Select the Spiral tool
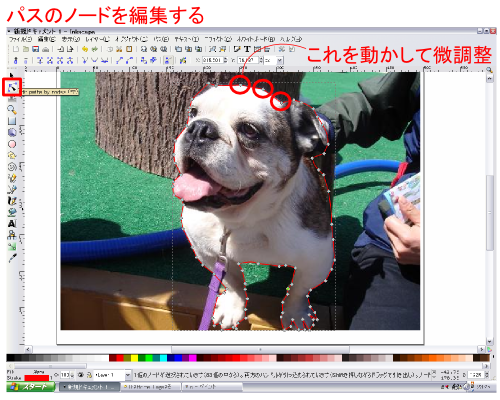Screen dimensions: 500x400 (12, 167)
